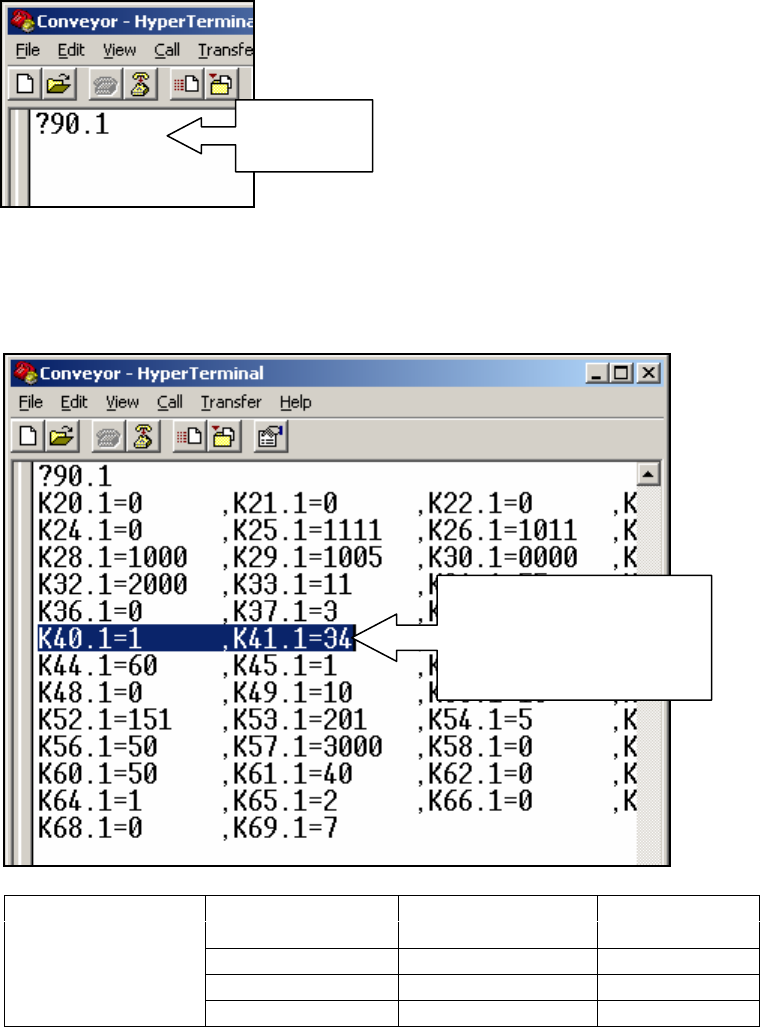The image size is (760, 1027).
Task: Click New connection icon in cropped HyperTerminal window
Action: 25,84
